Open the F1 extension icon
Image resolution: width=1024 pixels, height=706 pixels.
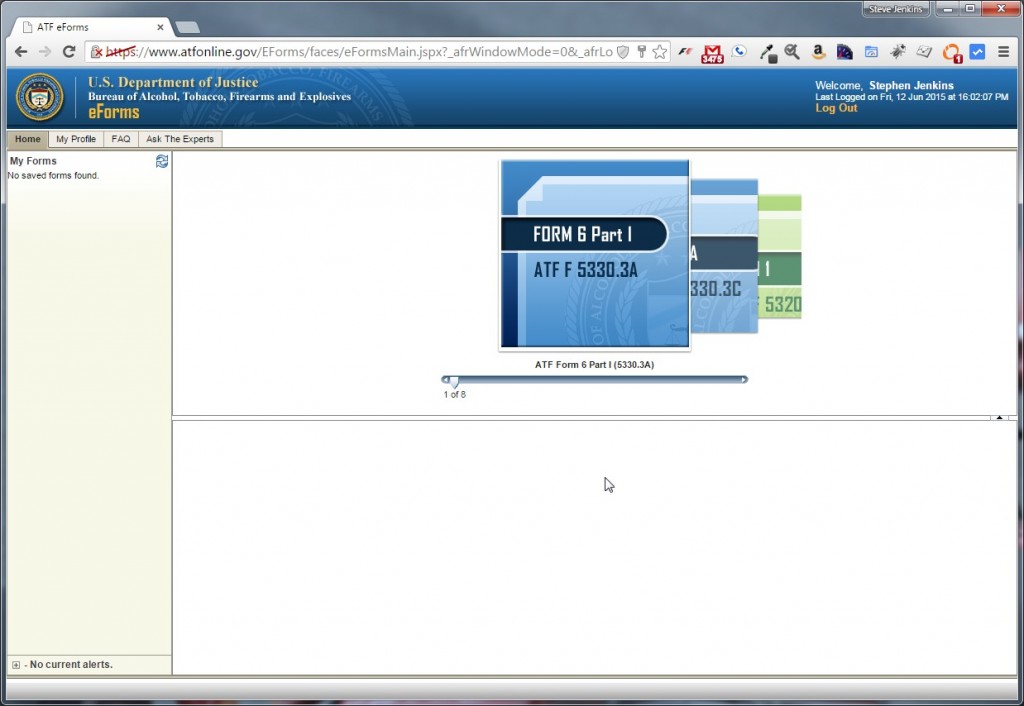point(685,52)
